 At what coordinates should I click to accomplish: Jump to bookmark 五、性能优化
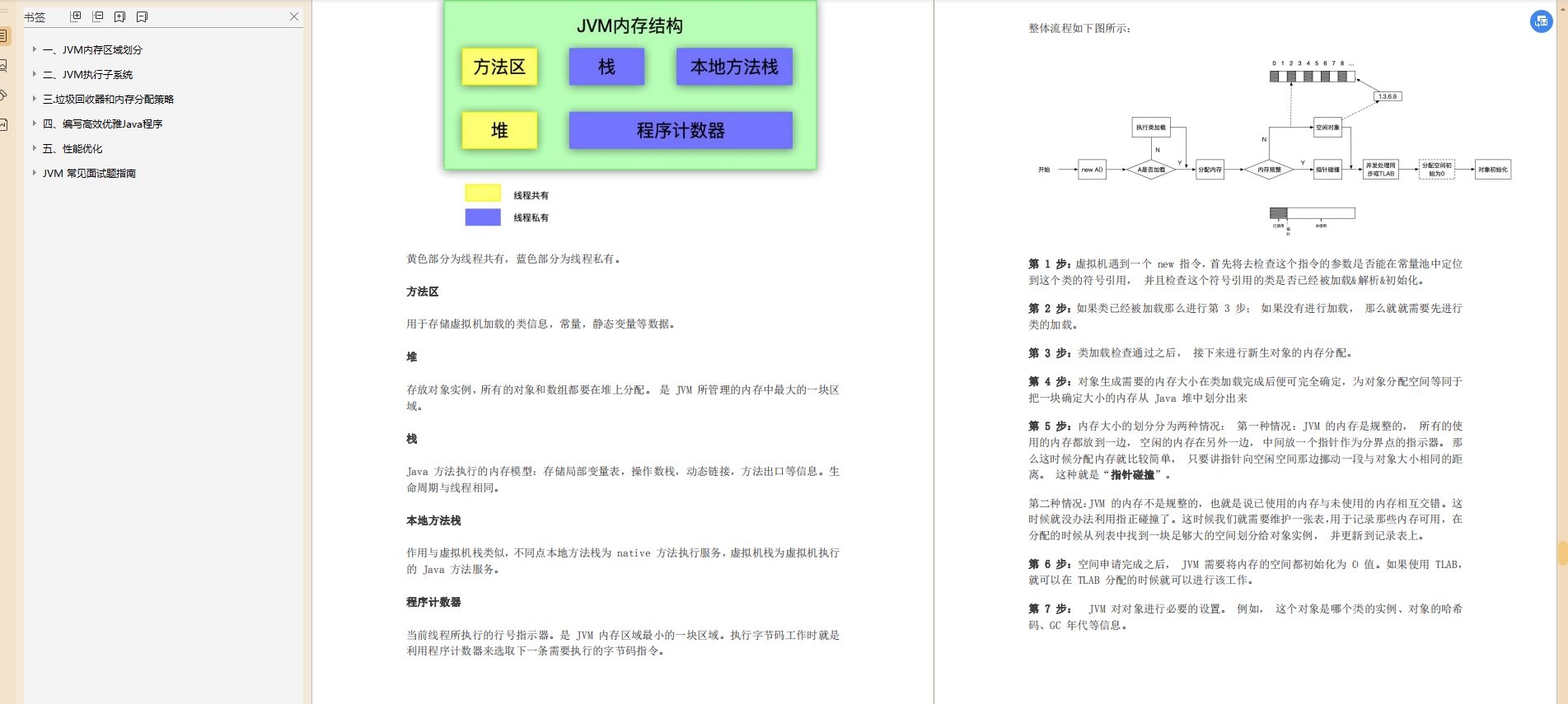[73, 149]
